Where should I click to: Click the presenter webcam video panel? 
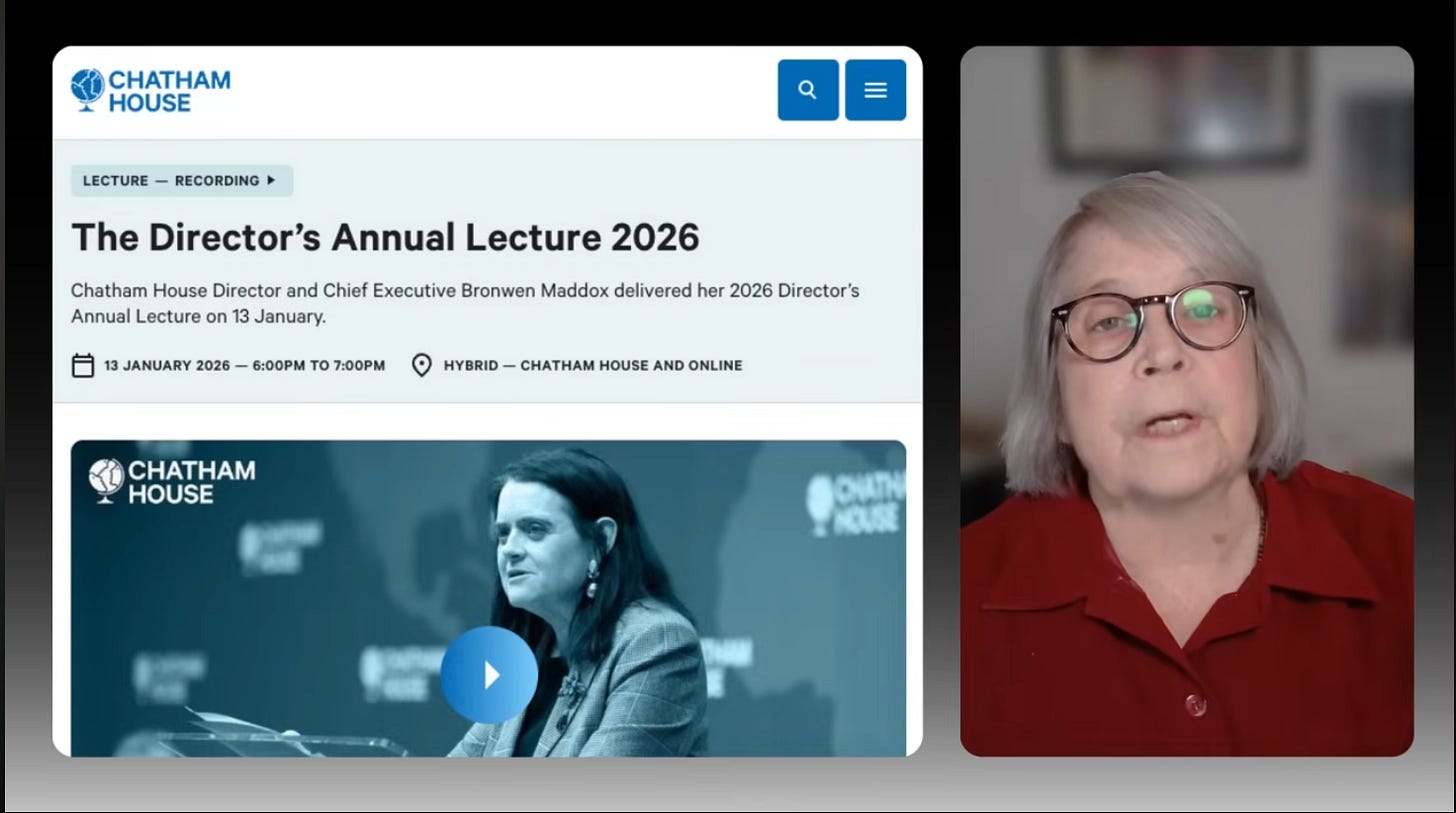[x=1187, y=401]
